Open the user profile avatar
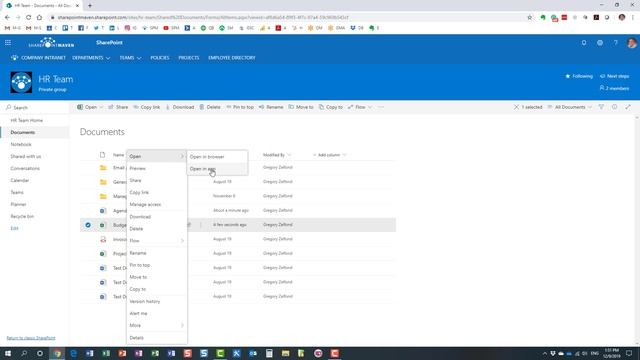 click(x=631, y=42)
